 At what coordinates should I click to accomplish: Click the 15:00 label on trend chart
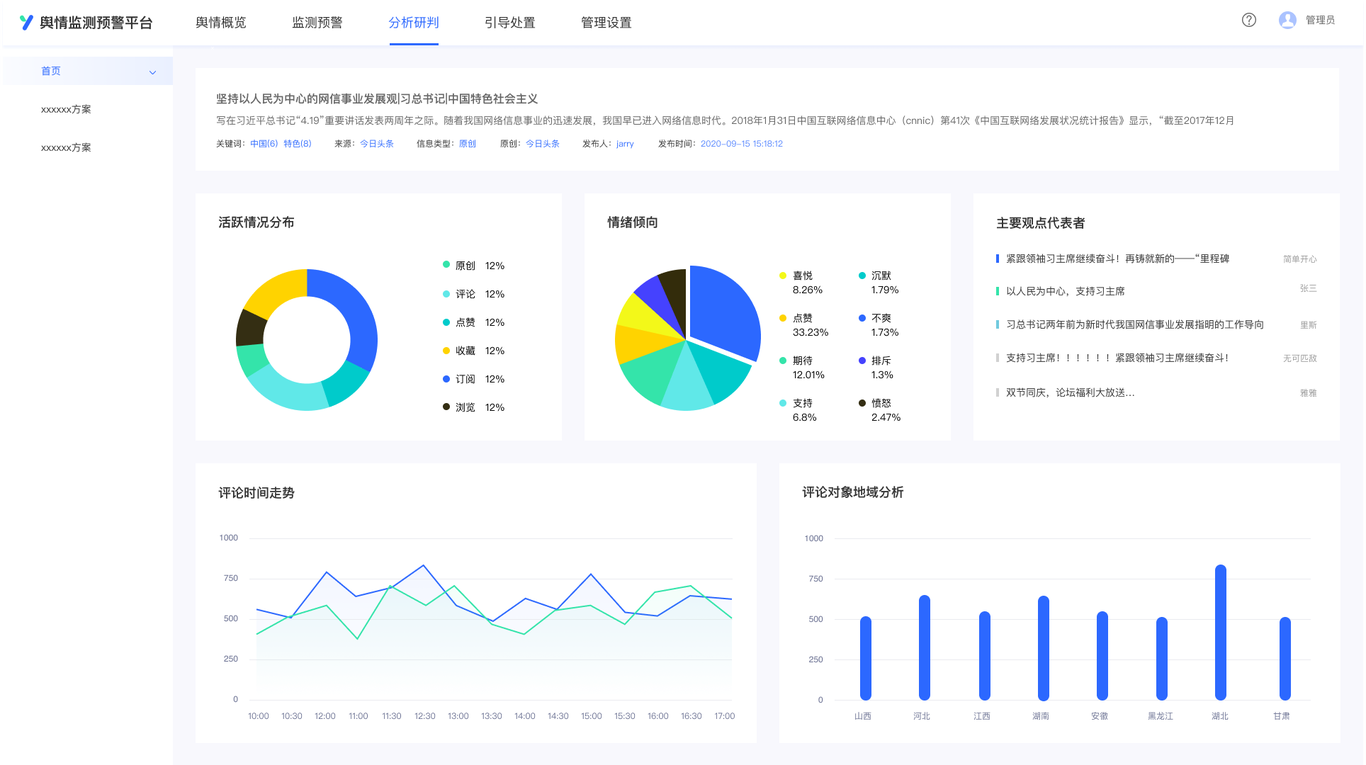click(x=591, y=716)
